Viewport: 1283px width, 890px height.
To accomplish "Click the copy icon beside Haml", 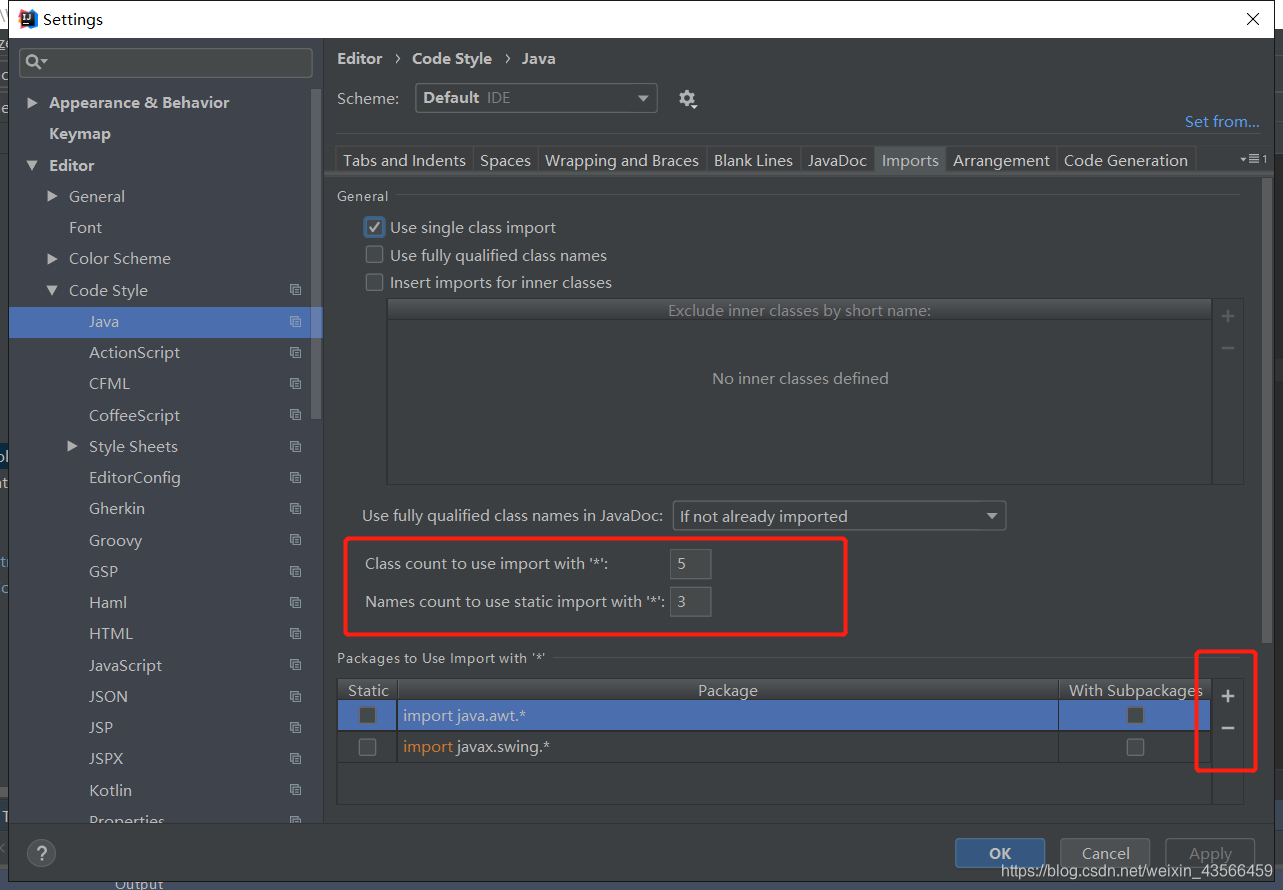I will [x=295, y=602].
